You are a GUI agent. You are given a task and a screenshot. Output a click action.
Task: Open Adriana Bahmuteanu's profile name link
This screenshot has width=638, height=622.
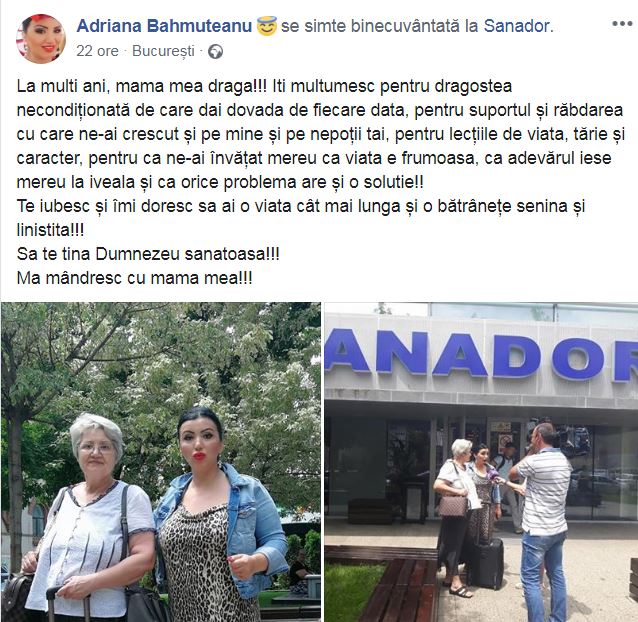pos(164,26)
